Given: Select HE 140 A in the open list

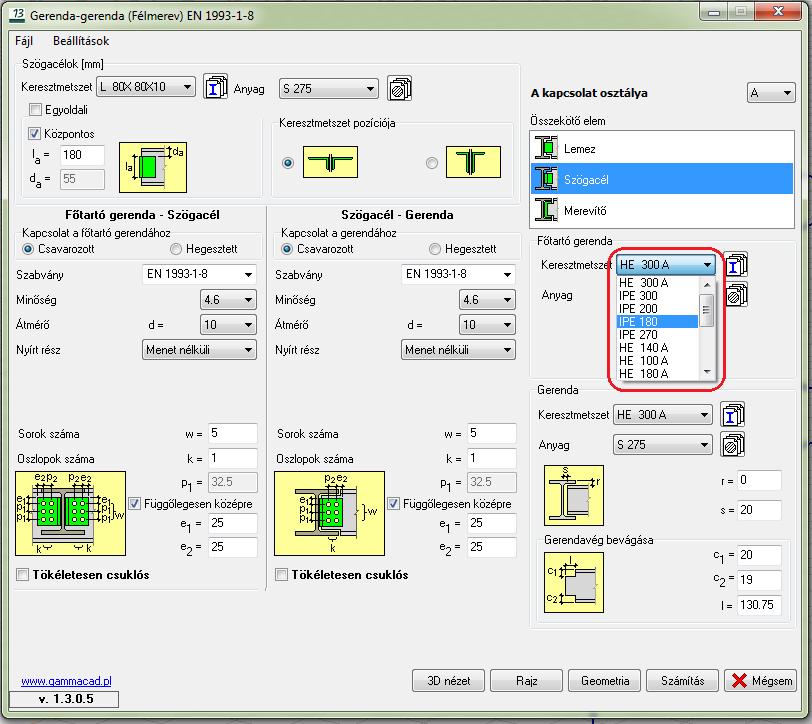Looking at the screenshot, I should (x=658, y=347).
